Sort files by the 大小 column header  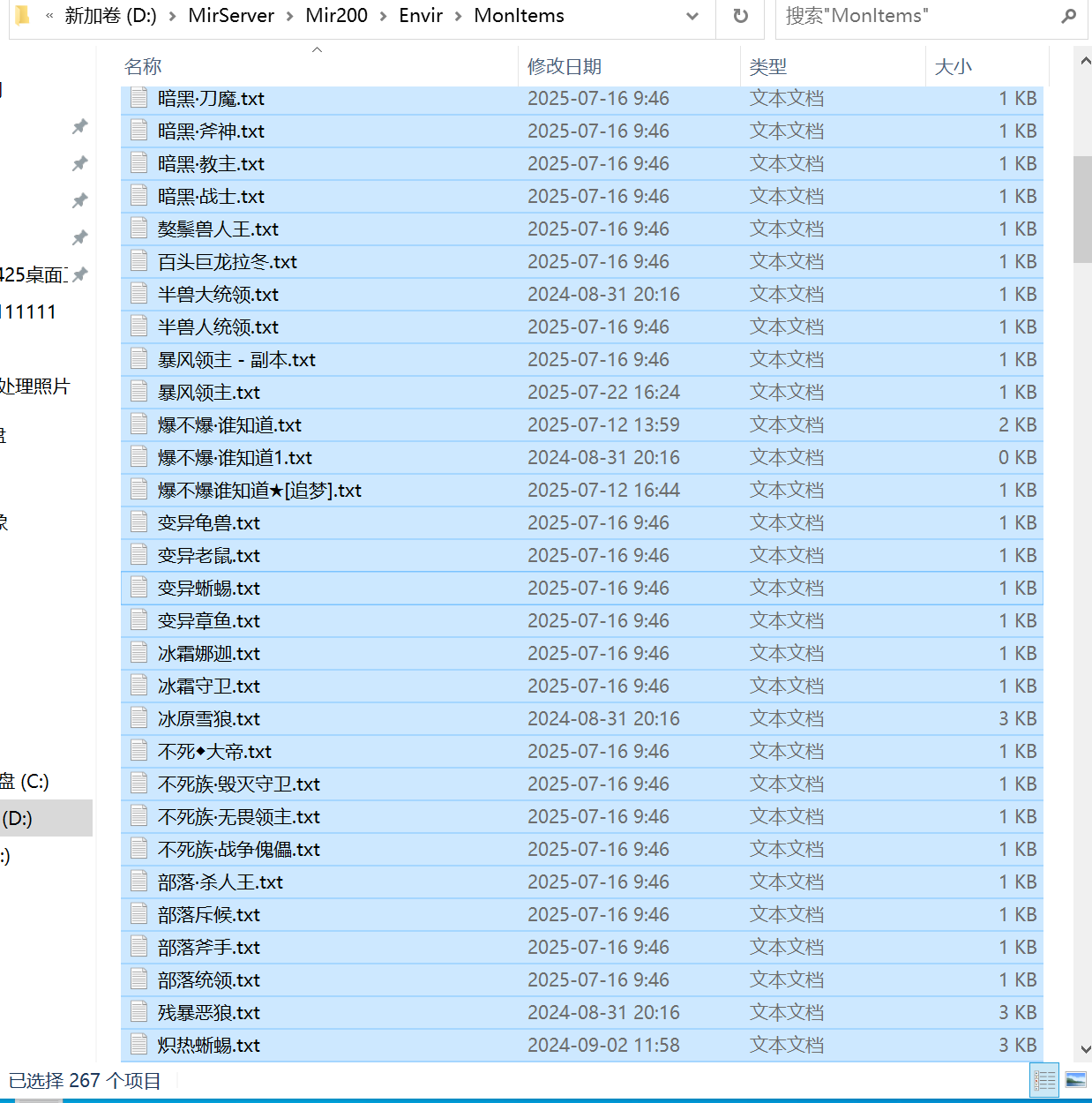[x=953, y=66]
